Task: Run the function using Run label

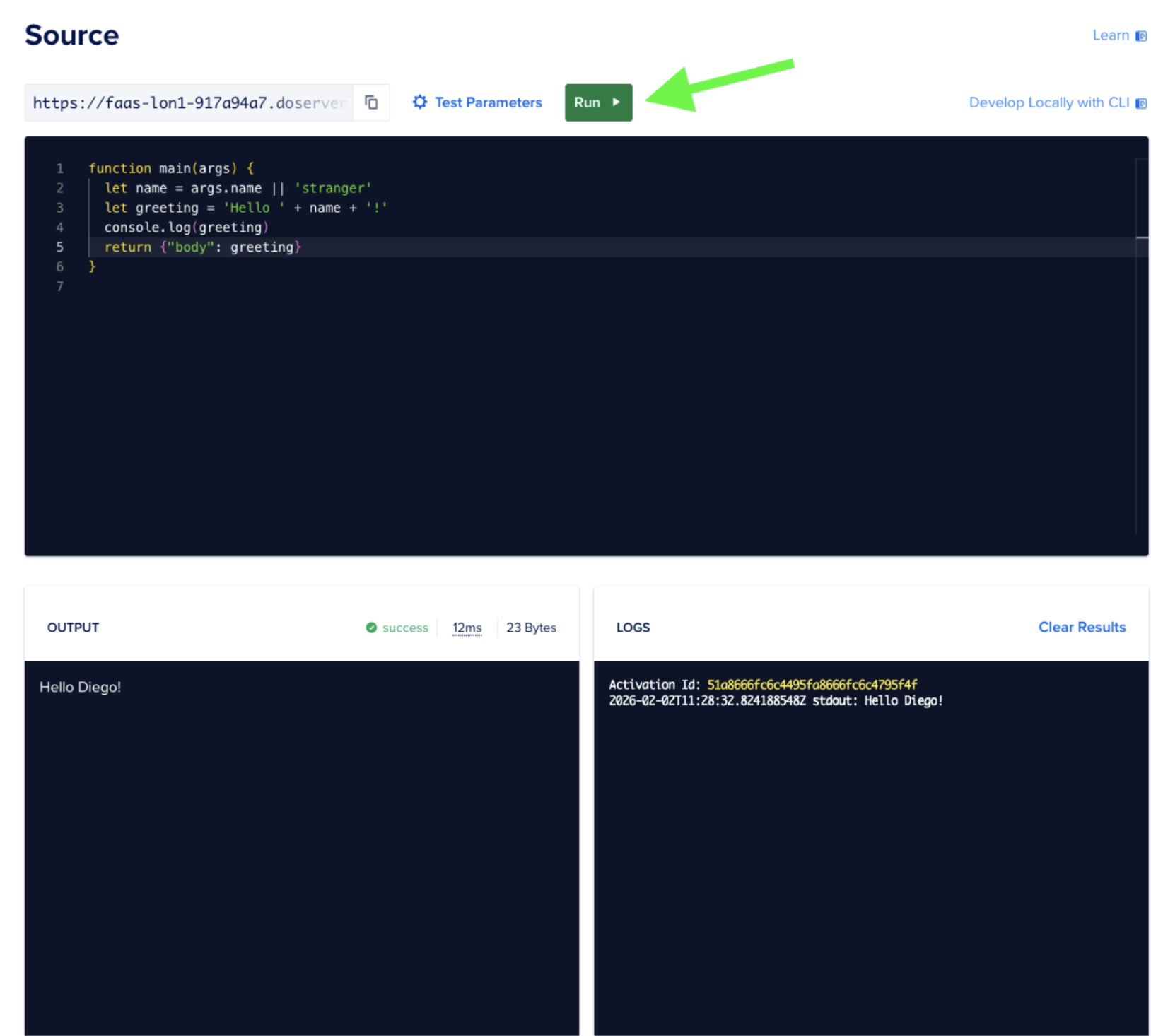Action: click(587, 102)
